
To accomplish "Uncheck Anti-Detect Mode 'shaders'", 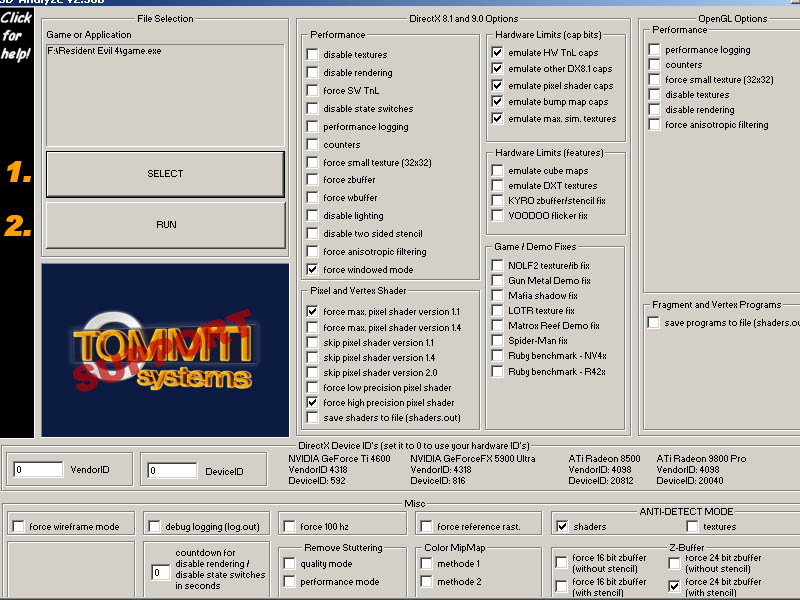I will tap(562, 526).
